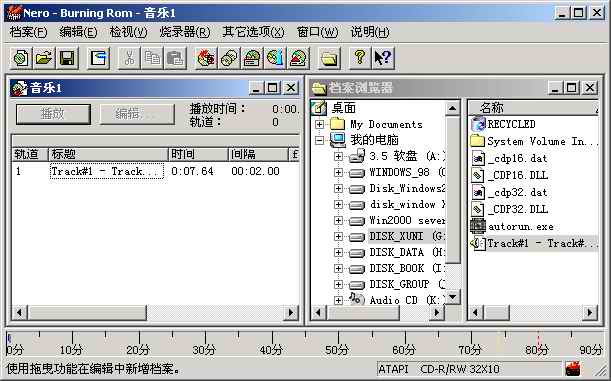Expand the DISK_DATA (H:) drive node
The height and width of the screenshot is (381, 611).
coord(338,252)
